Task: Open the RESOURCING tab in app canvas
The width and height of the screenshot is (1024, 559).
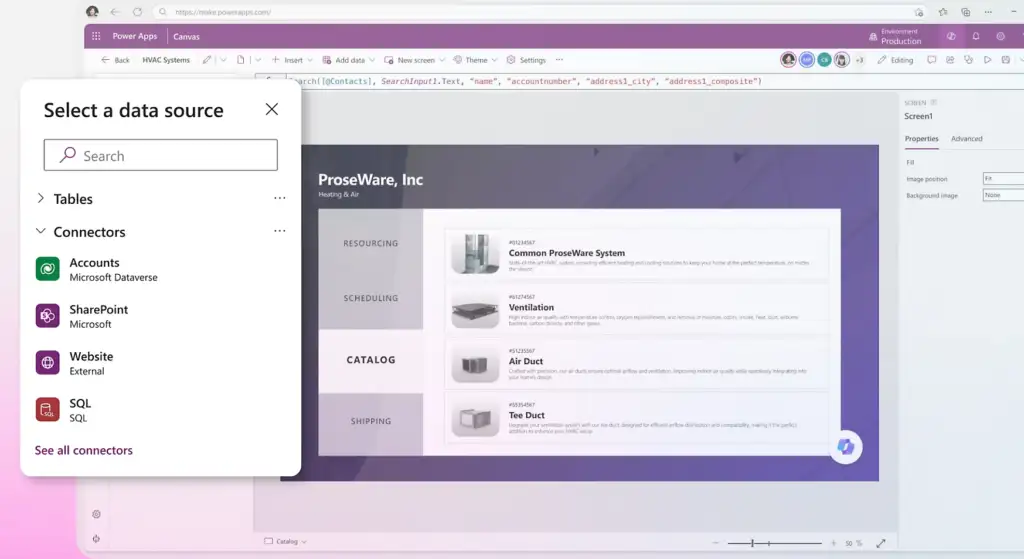Action: click(371, 244)
